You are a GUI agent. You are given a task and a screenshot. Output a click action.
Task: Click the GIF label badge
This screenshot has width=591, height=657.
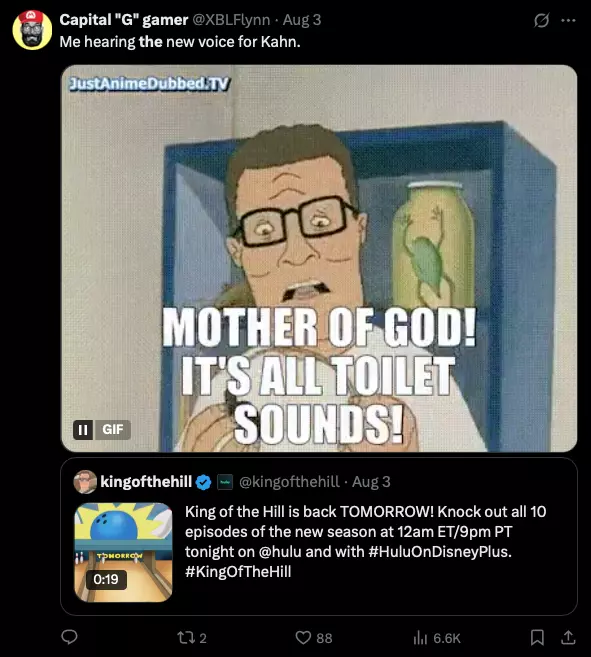click(x=113, y=429)
